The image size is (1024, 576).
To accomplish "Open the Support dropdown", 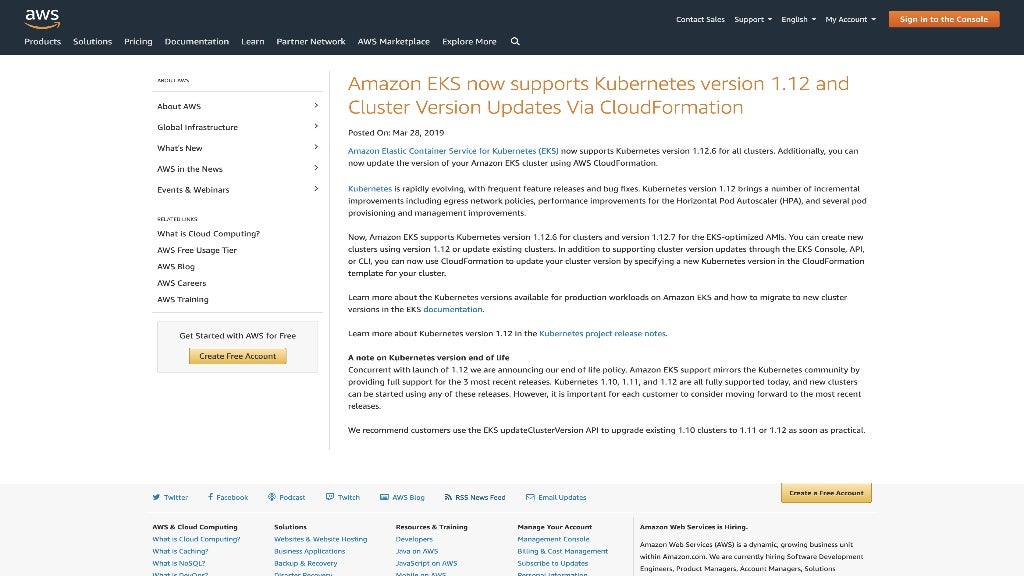I will pyautogui.click(x=753, y=20).
